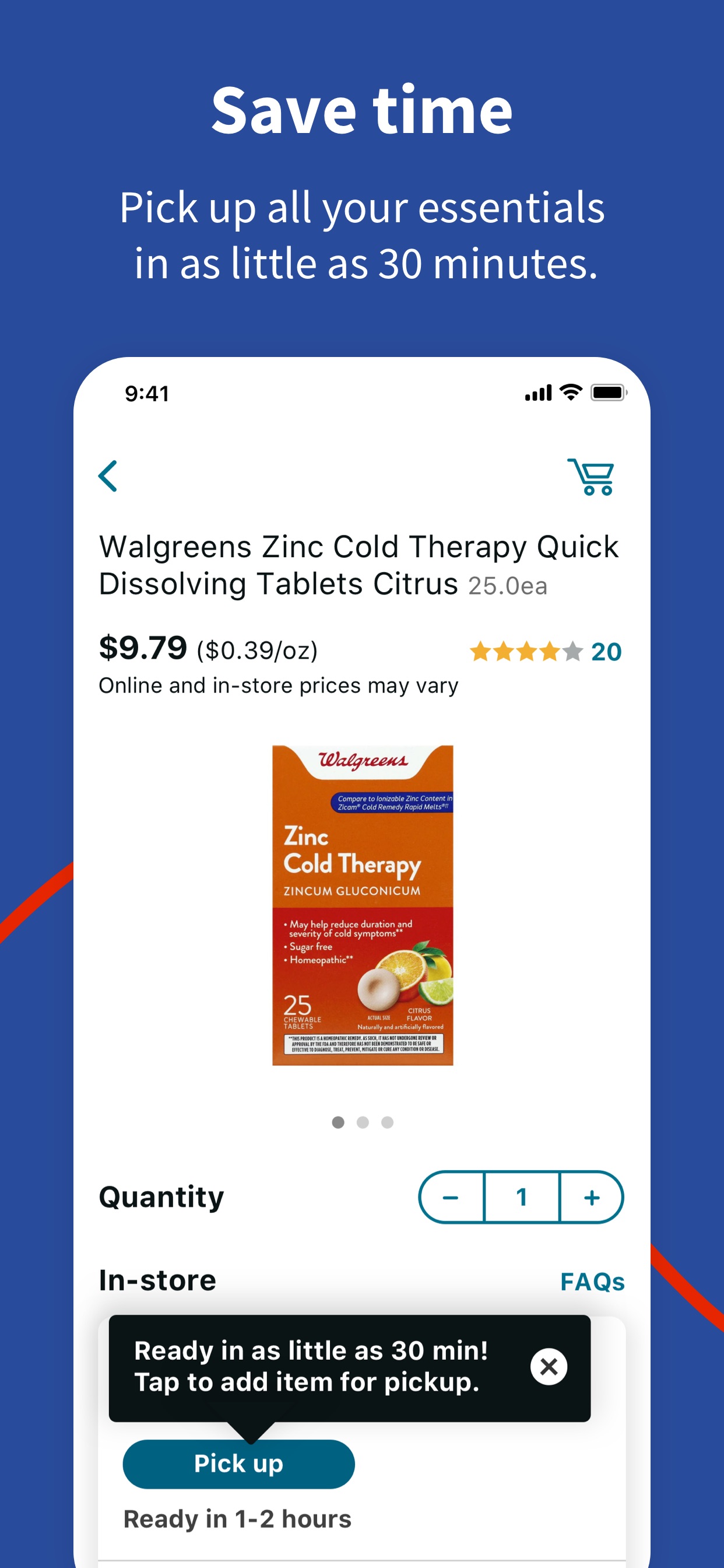724x1568 pixels.
Task: Increase quantity with plus button
Action: (x=592, y=1198)
